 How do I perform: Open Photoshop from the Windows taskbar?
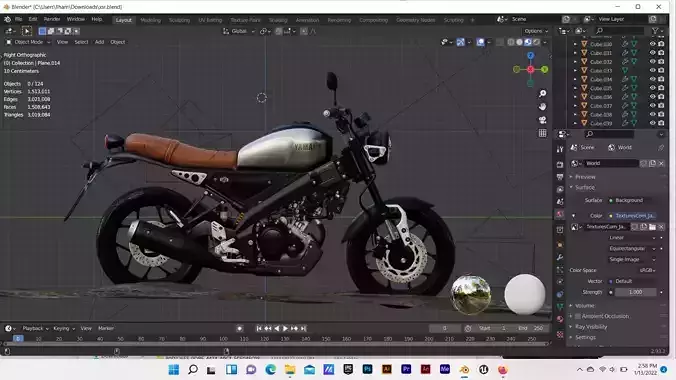[367, 370]
